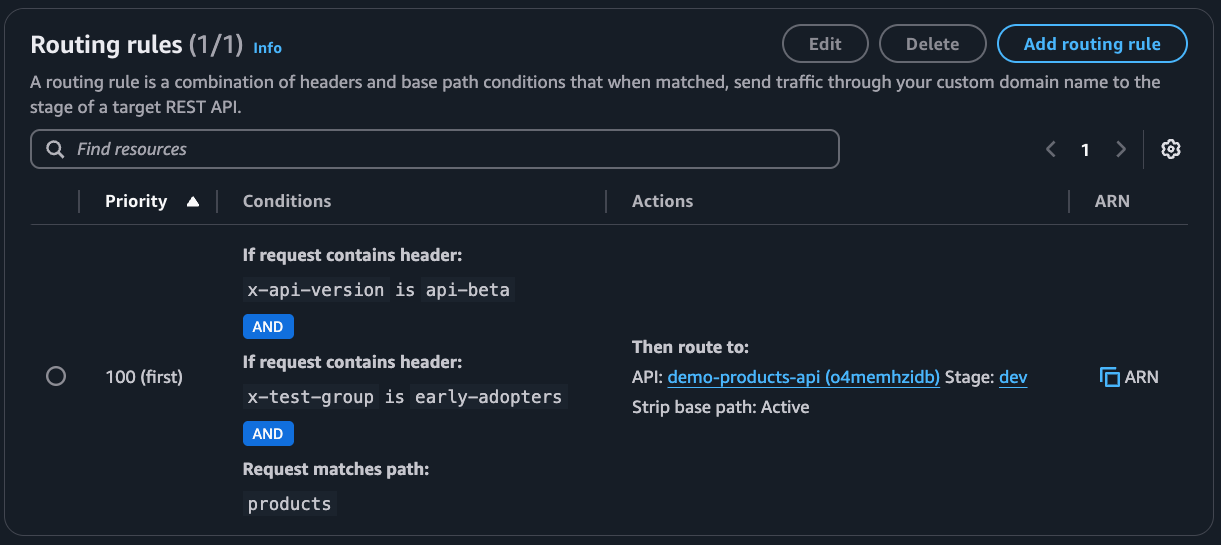Screen dimensions: 1221x545
Task: Copy the rule ARN icon
Action: click(x=1109, y=377)
